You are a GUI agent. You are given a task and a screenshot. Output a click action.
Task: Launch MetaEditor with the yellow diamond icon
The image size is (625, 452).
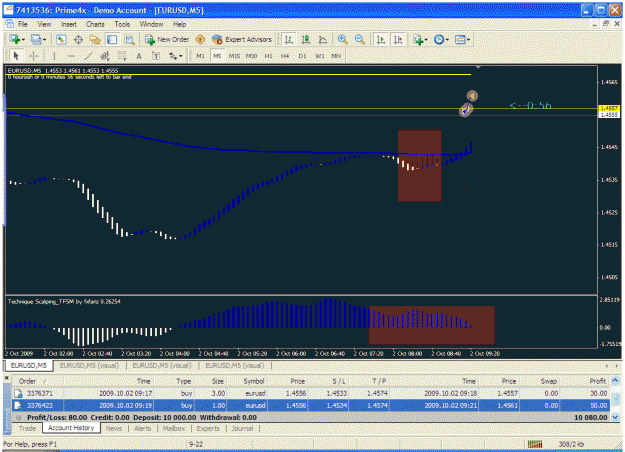(200, 39)
